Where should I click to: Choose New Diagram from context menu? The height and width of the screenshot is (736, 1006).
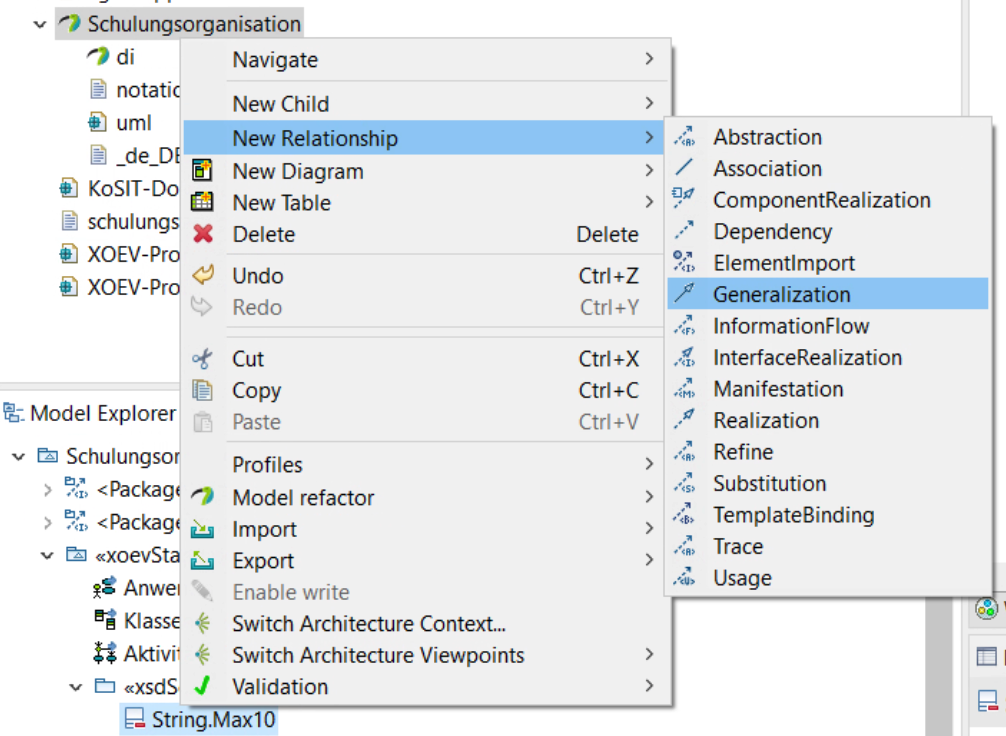pyautogui.click(x=424, y=171)
